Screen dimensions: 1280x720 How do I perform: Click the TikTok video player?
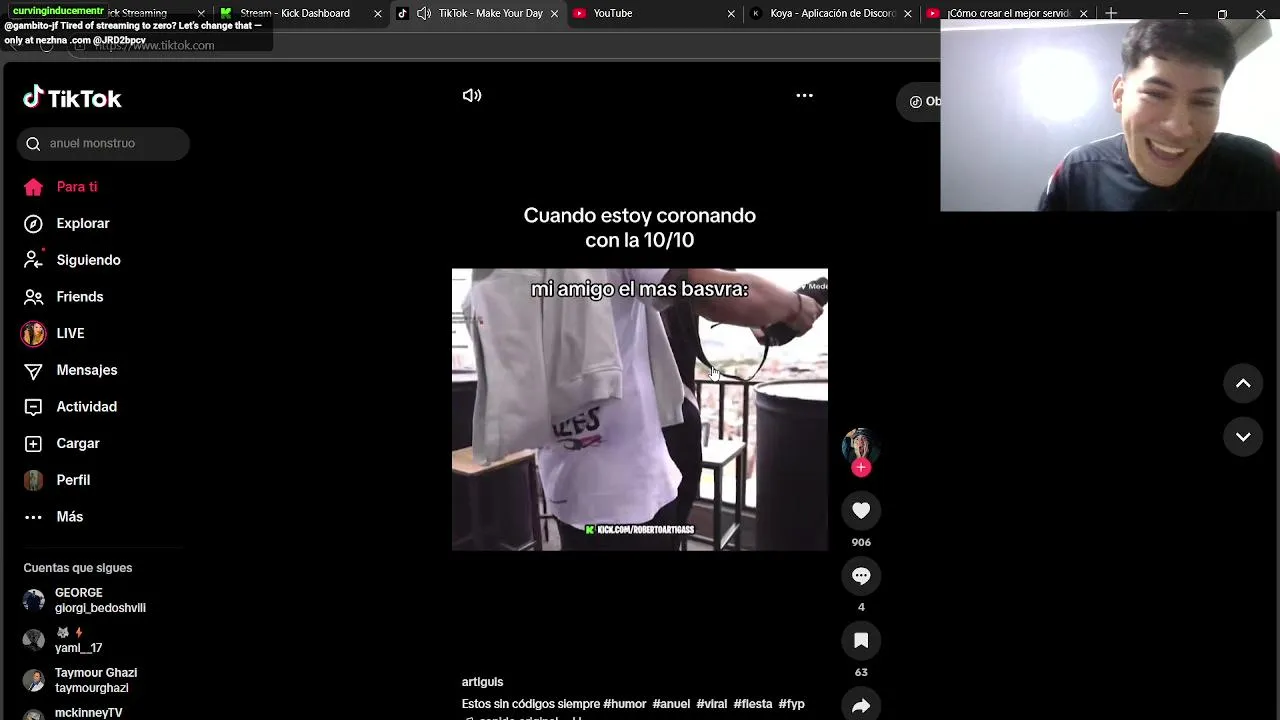[x=640, y=409]
